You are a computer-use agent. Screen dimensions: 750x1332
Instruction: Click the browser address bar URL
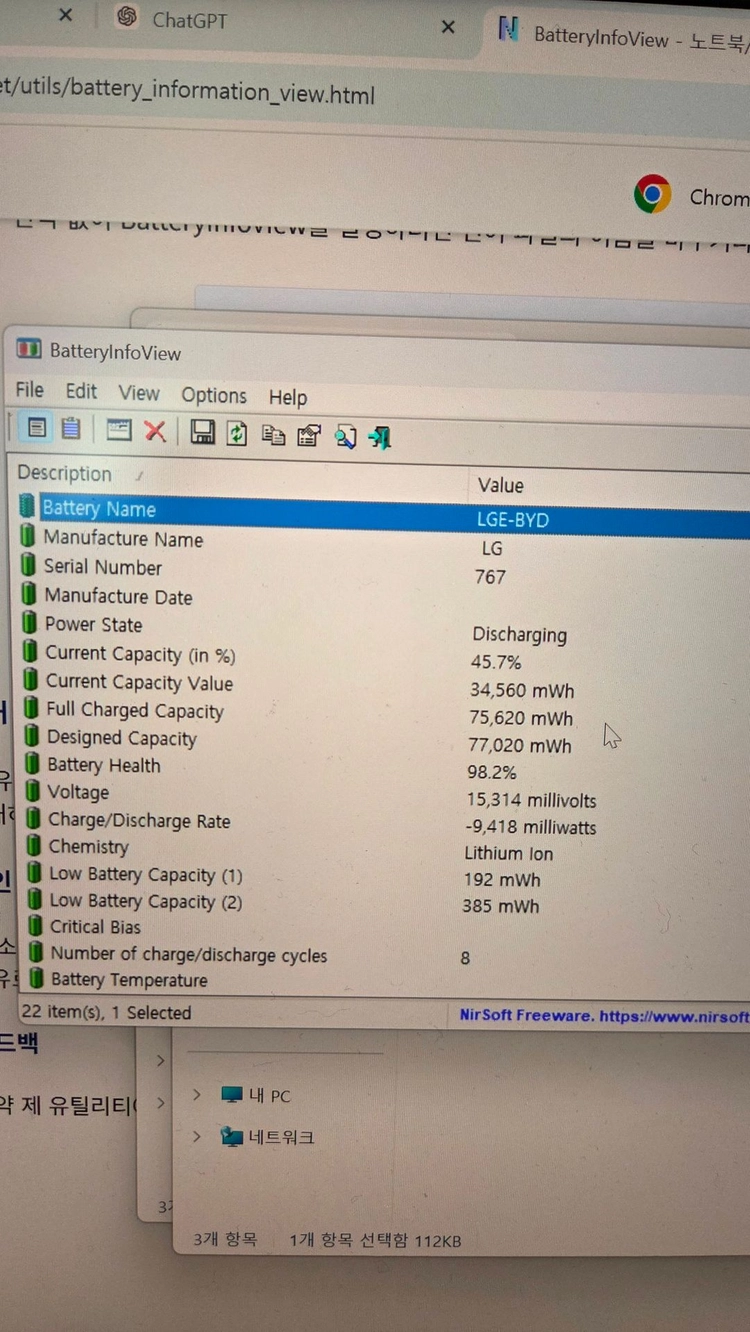click(x=188, y=93)
